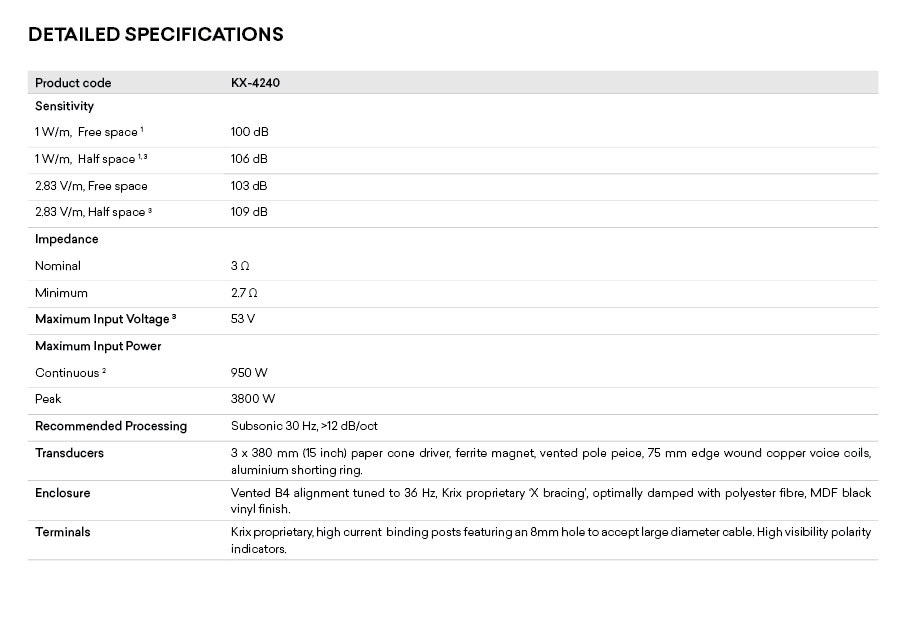Select the 950 W continuous power value
The width and height of the screenshot is (906, 617).
(249, 373)
